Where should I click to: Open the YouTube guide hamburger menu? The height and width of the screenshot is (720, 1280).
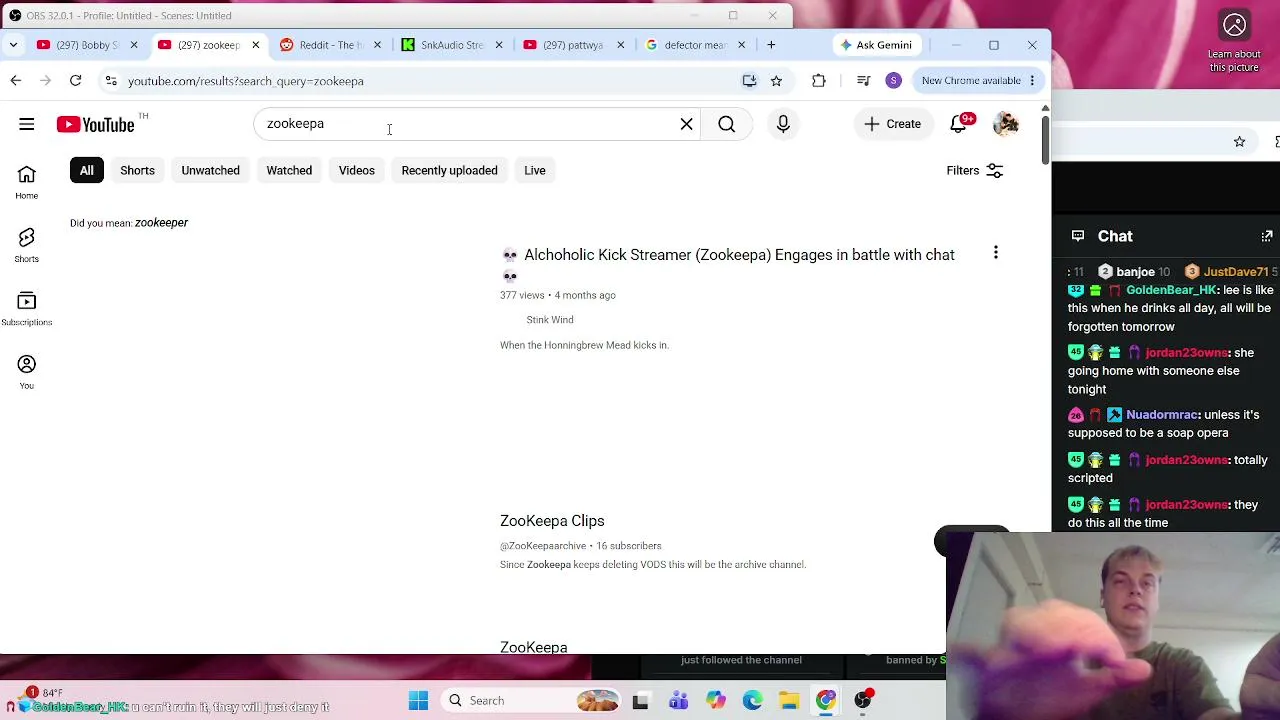27,124
